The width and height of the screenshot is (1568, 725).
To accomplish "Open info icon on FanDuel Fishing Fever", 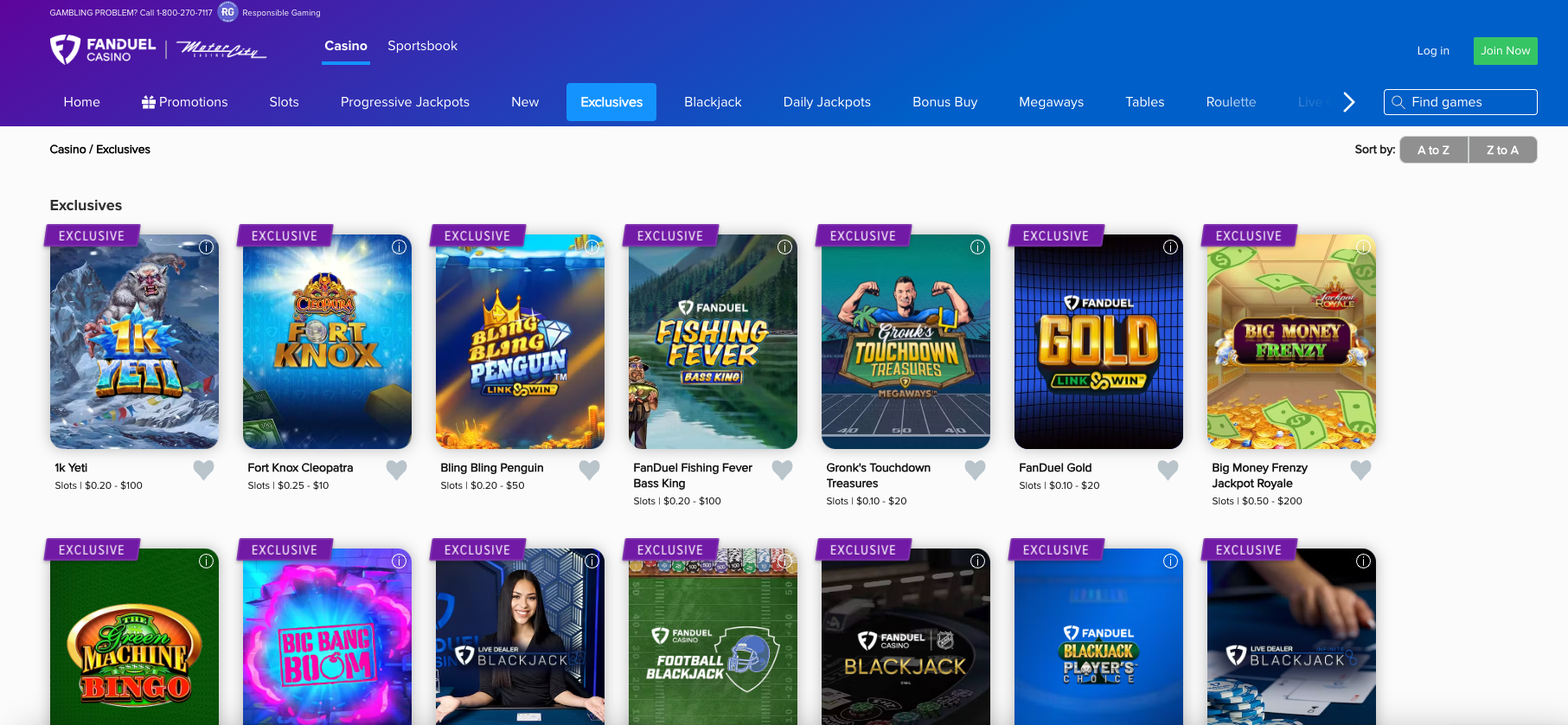I will coord(784,247).
